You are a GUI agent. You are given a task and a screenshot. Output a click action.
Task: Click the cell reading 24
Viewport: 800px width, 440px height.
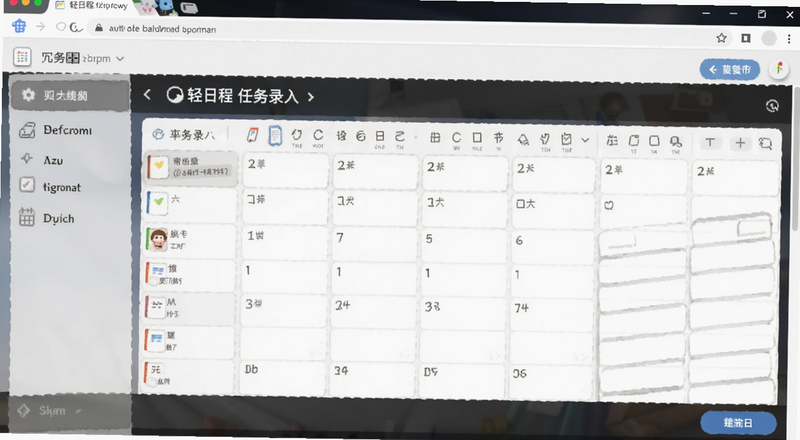pyautogui.click(x=372, y=310)
